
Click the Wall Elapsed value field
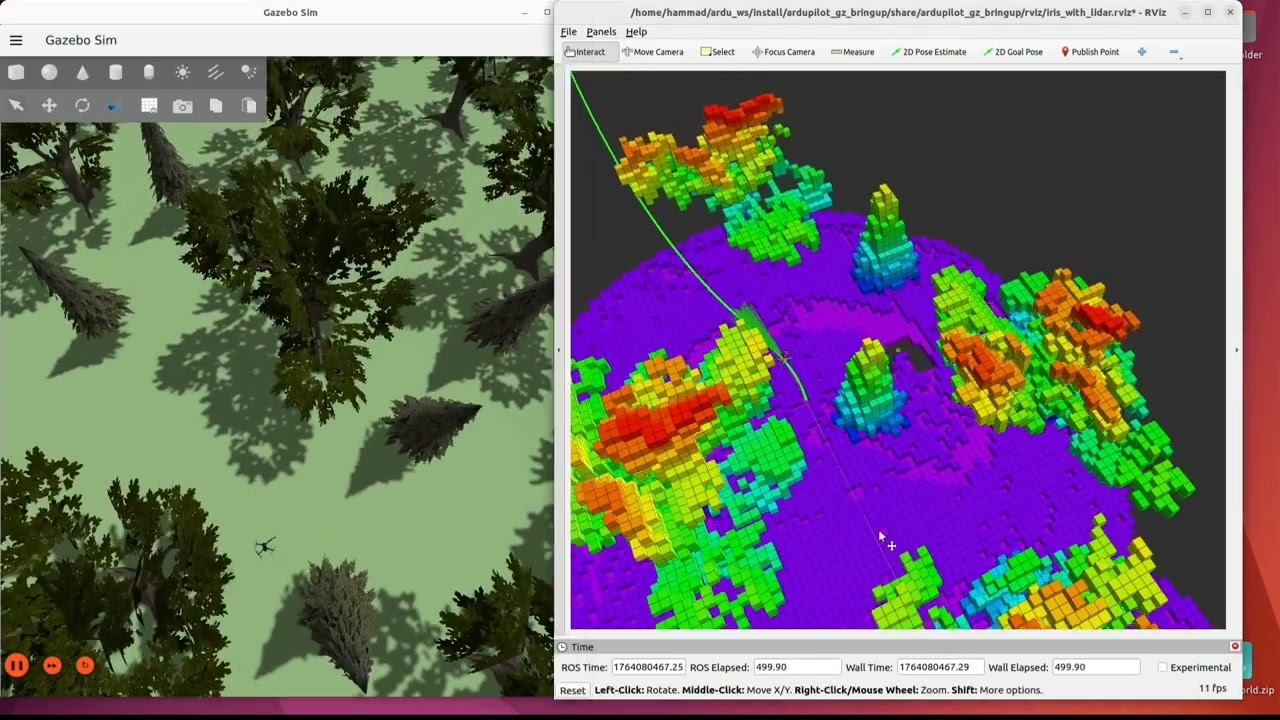point(1096,667)
